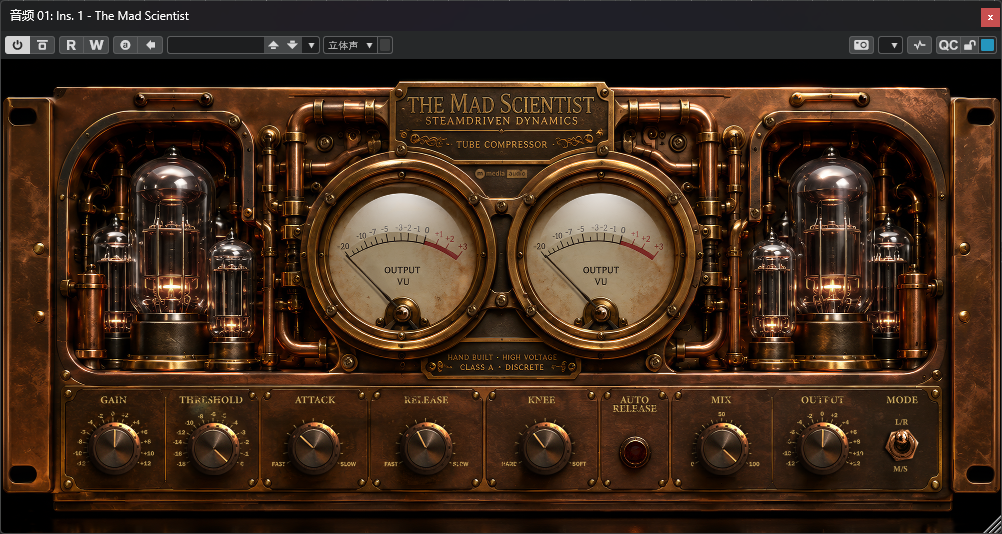Flip the L/R – M/S MODE switch

click(901, 445)
